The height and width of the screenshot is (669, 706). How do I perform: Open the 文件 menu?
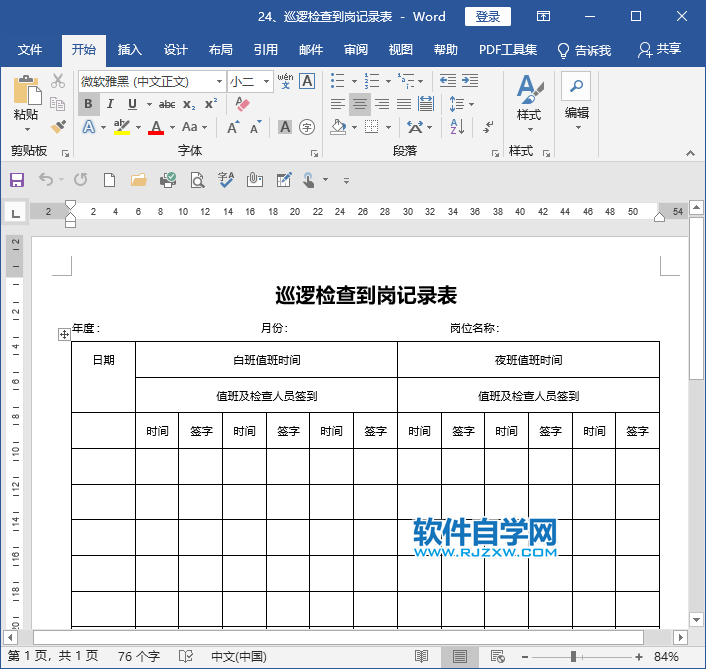coord(30,50)
